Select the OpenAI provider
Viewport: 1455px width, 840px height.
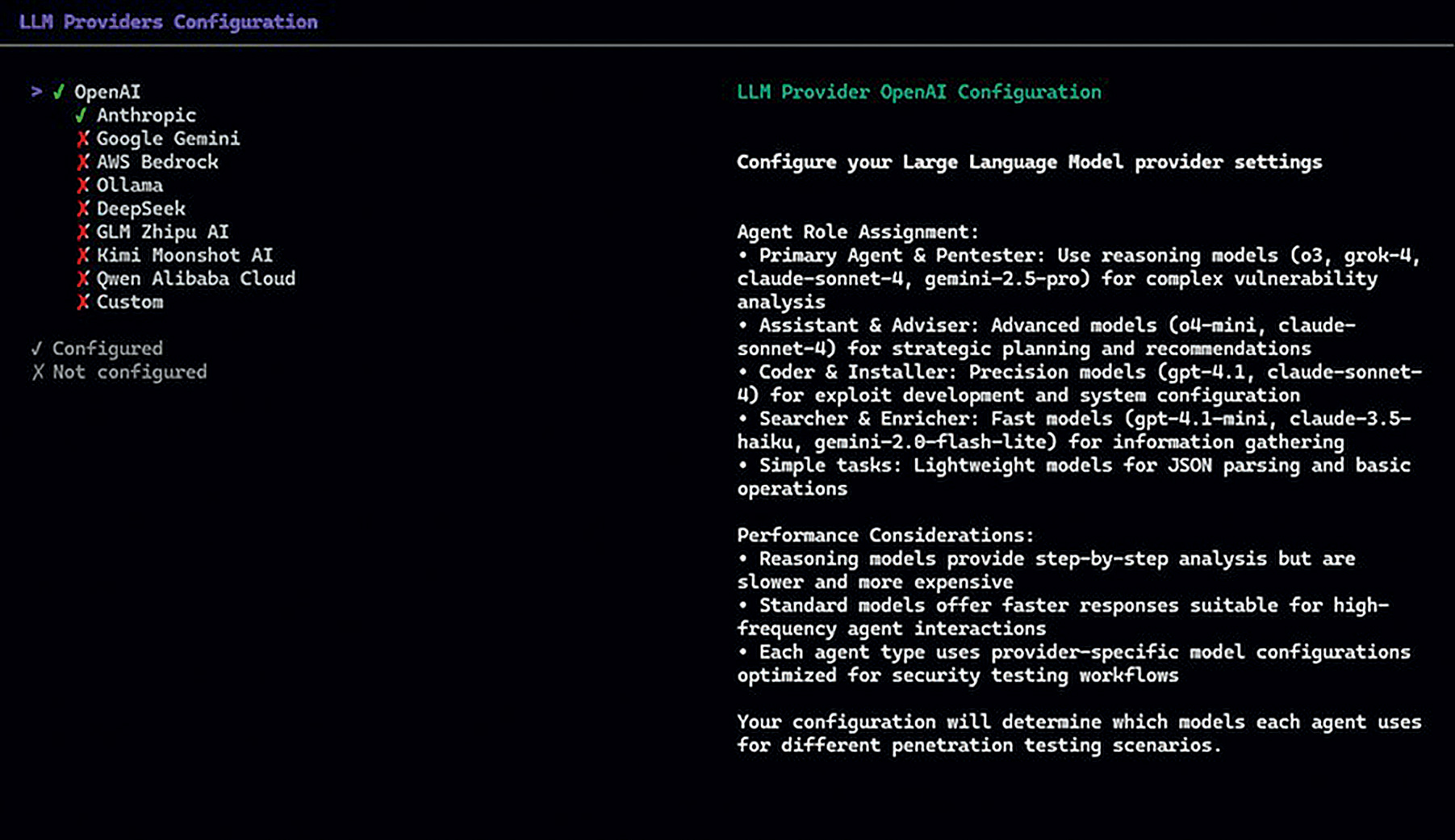(107, 92)
